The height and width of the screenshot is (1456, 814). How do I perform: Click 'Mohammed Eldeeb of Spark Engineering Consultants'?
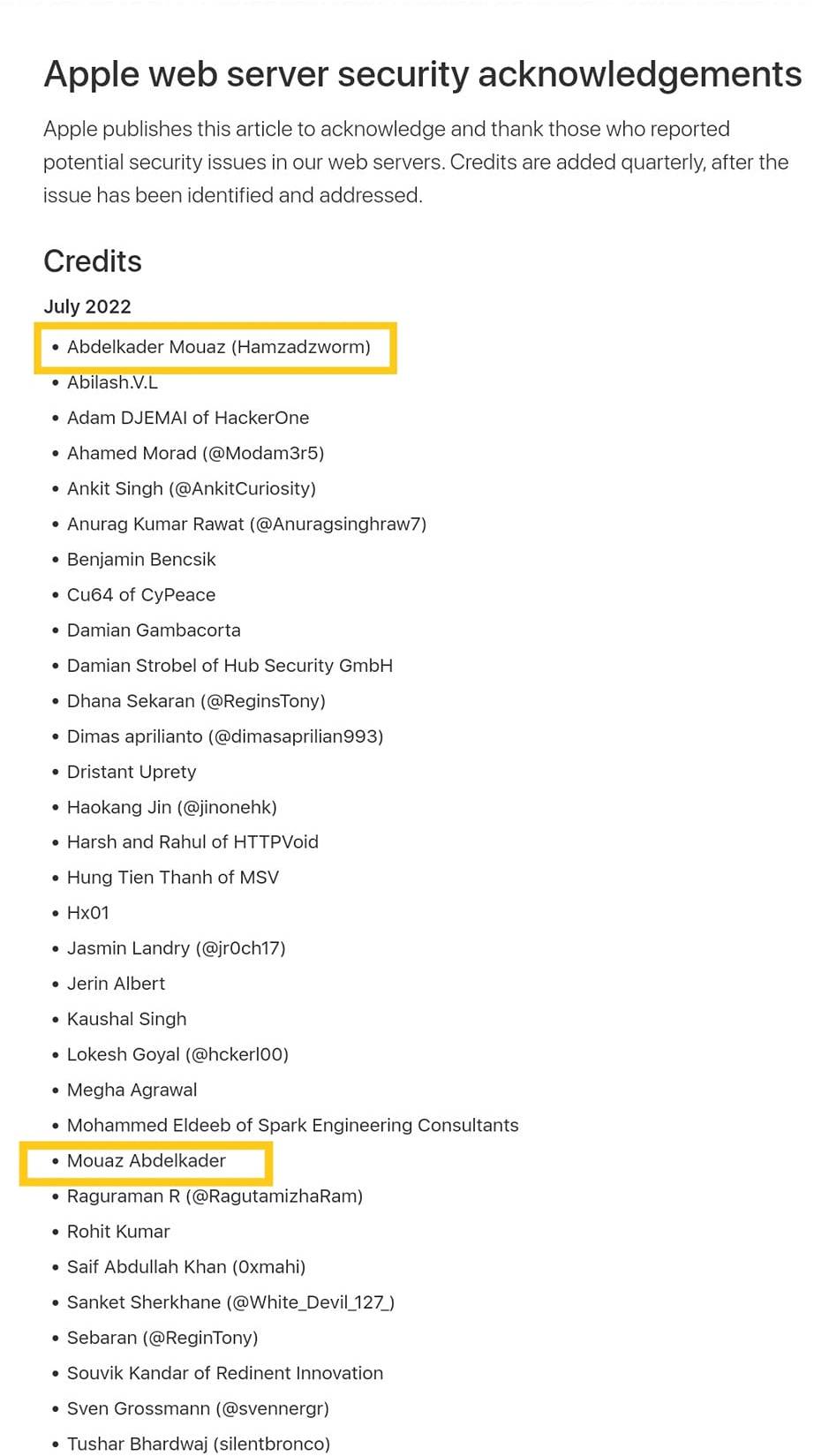(x=292, y=1125)
